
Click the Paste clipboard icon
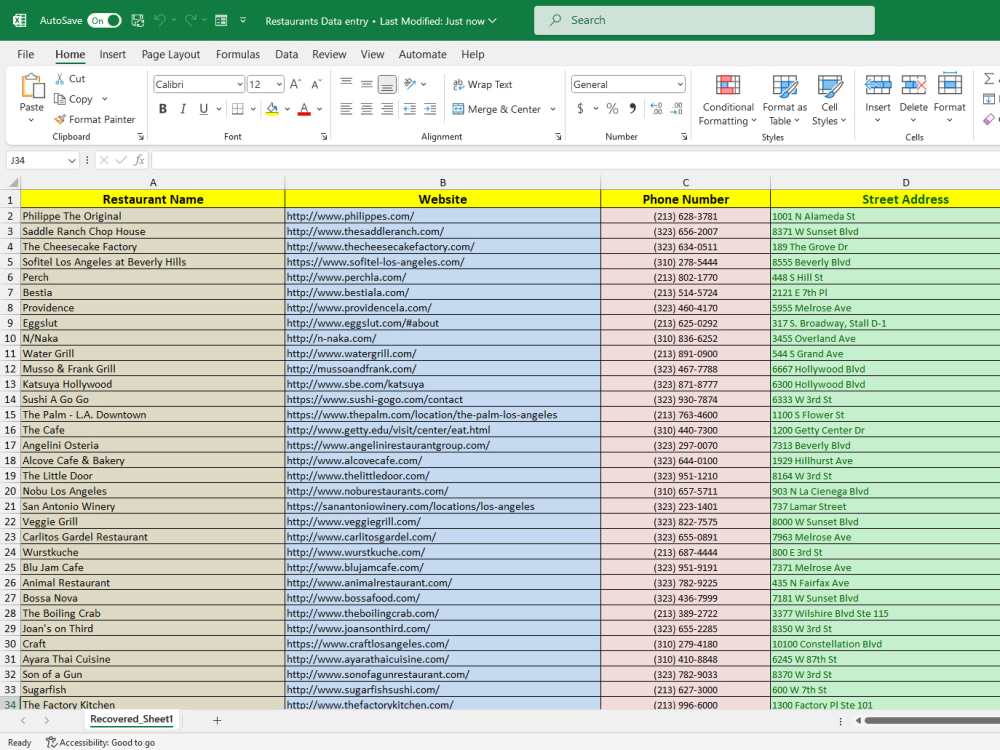click(x=32, y=86)
